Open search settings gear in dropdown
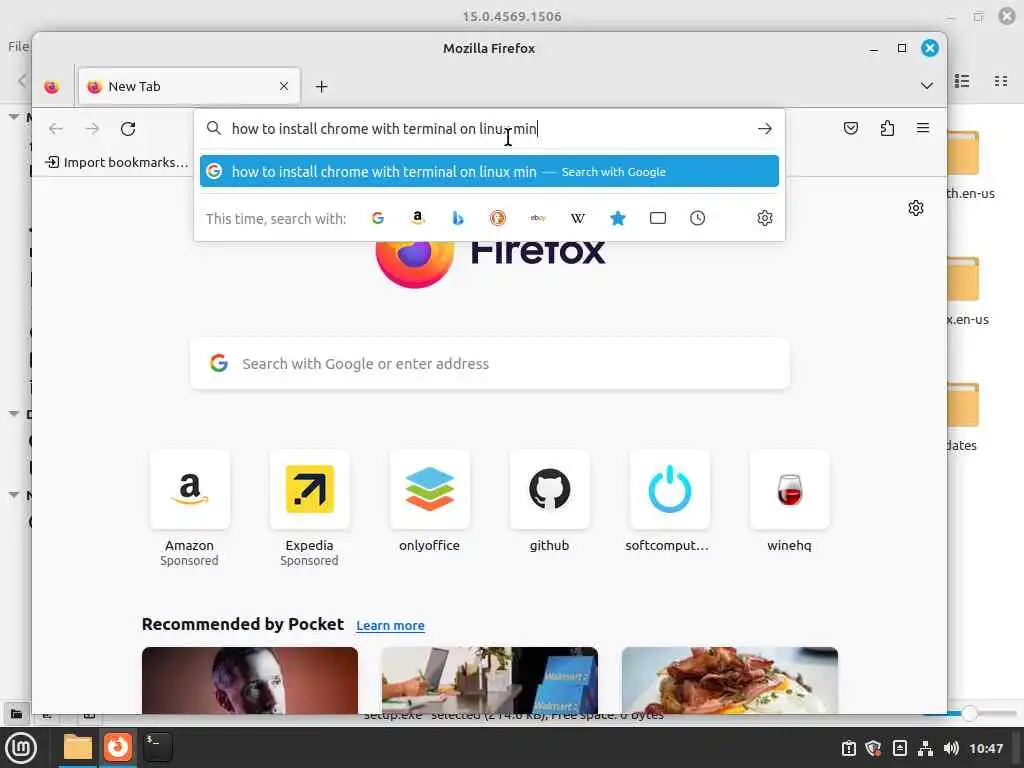Image resolution: width=1024 pixels, height=768 pixels. pyautogui.click(x=765, y=218)
